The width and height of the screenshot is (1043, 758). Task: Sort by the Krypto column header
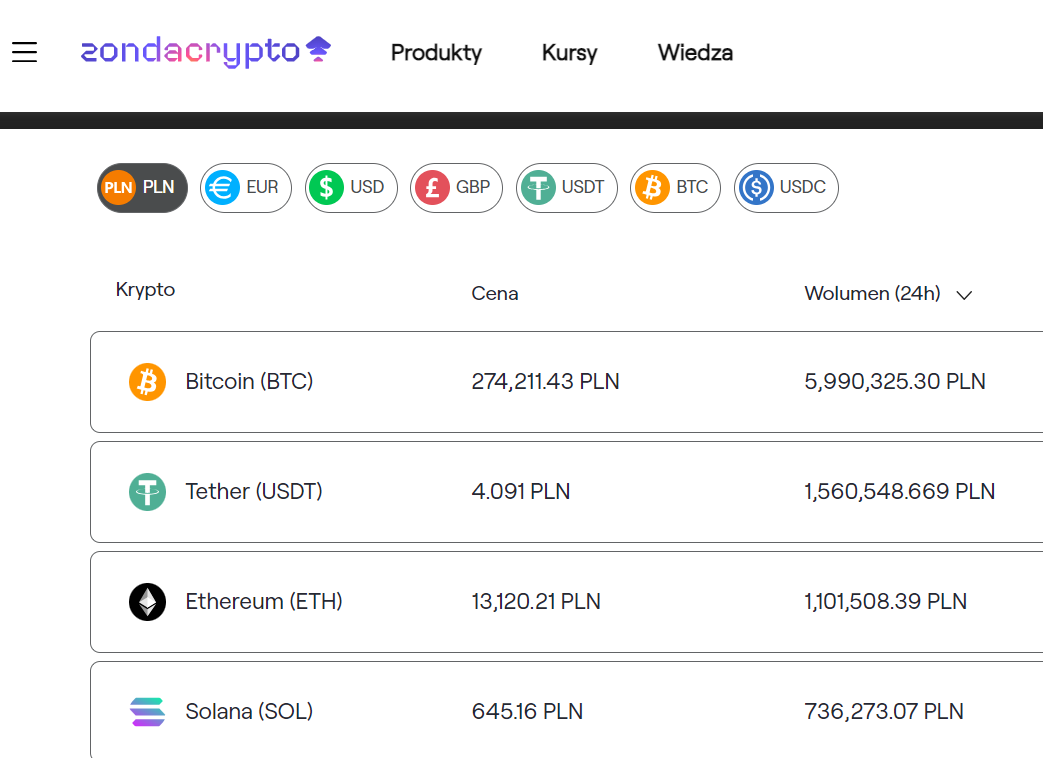[145, 290]
